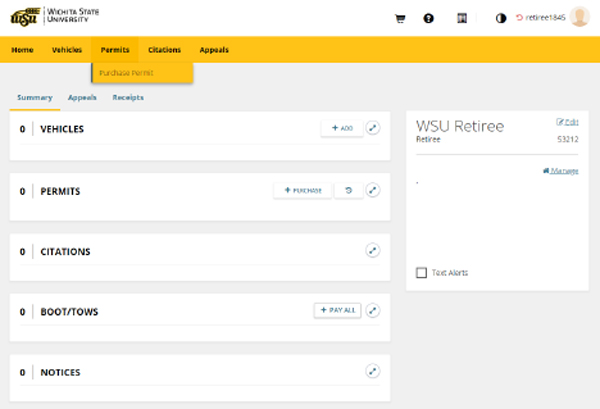Click the Purchase permit button
600x409 pixels.
(303, 190)
